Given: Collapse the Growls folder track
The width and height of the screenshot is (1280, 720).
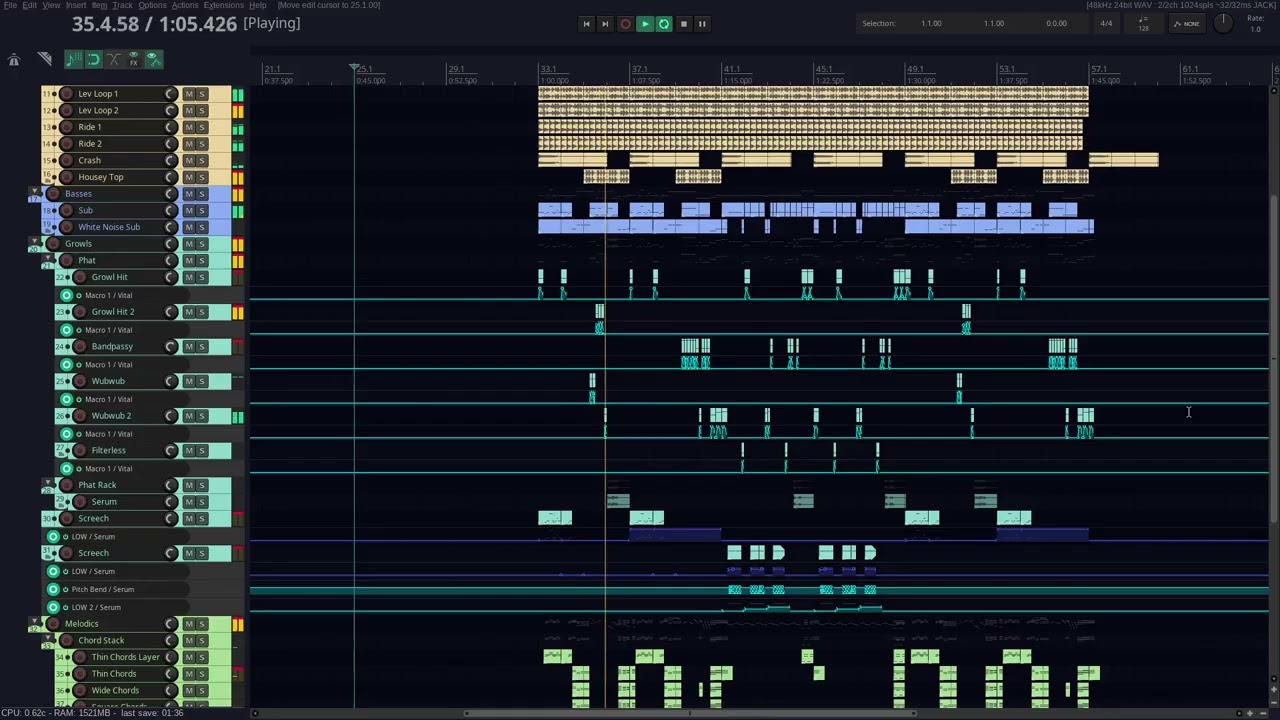Looking at the screenshot, I should tap(35, 240).
